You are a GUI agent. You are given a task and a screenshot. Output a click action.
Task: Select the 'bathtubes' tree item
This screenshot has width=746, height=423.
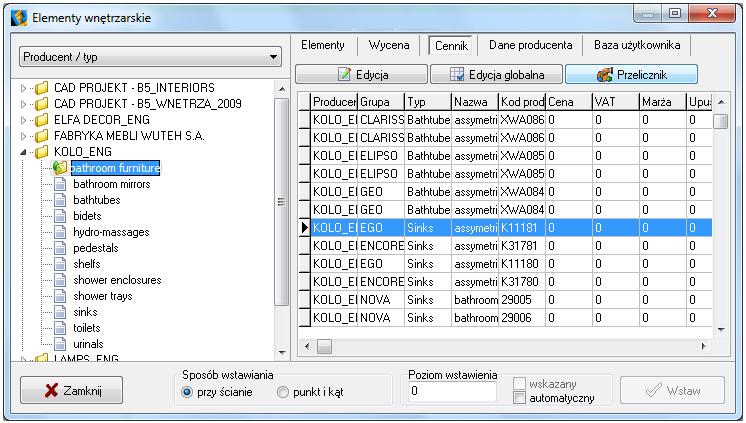(x=97, y=200)
